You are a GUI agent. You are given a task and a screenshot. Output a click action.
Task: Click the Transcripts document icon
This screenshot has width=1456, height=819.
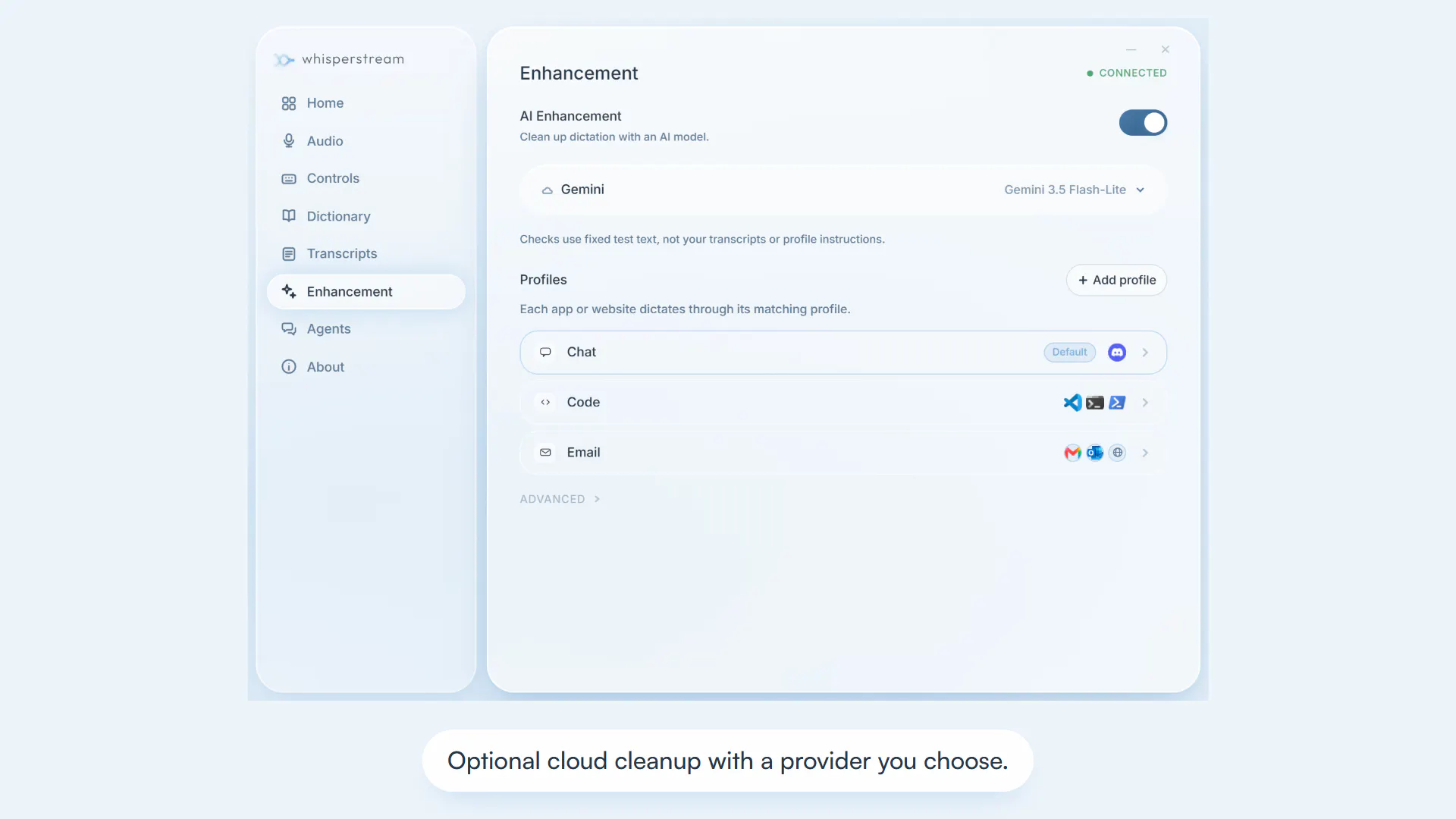289,254
